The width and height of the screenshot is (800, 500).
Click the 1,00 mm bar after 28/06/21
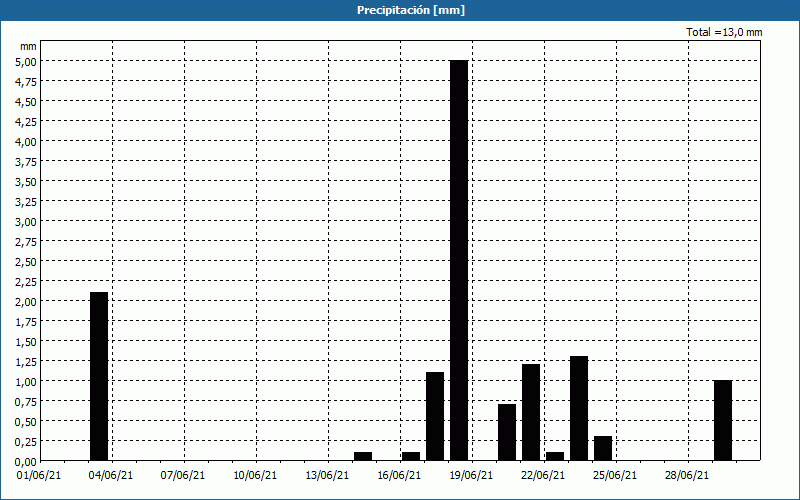click(723, 420)
